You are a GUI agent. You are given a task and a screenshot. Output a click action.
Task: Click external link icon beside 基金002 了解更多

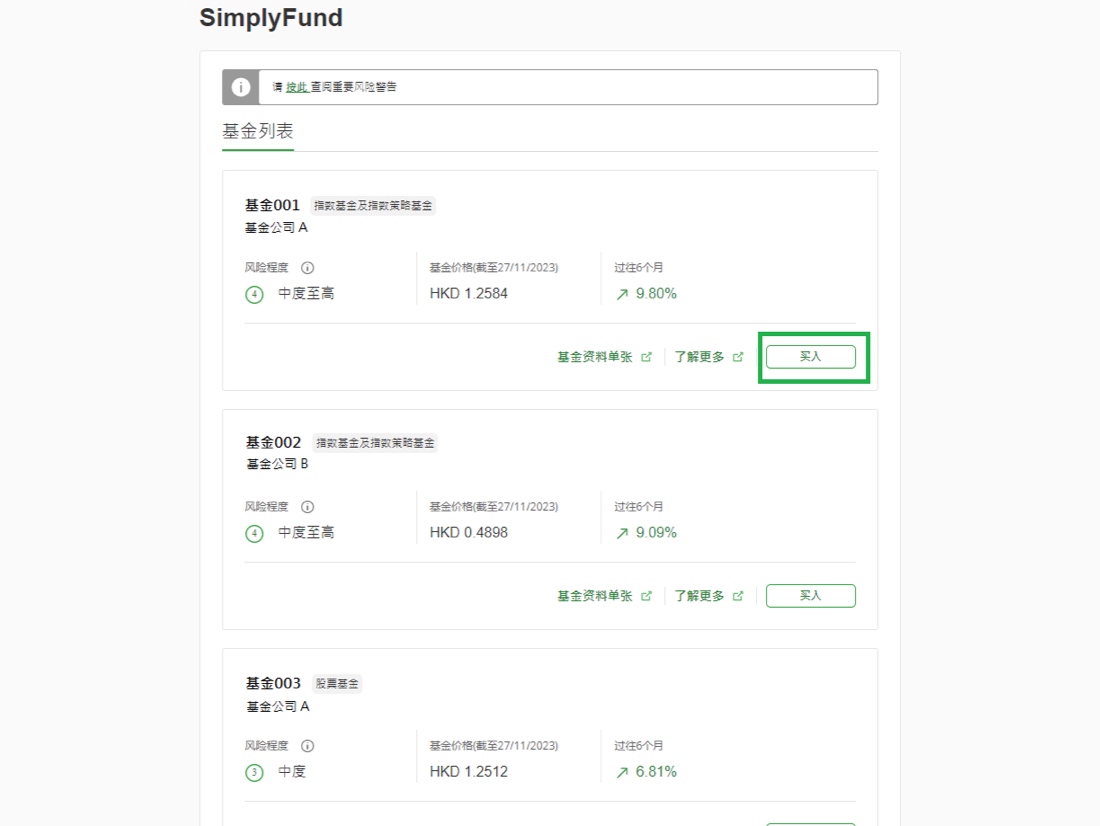coord(738,596)
